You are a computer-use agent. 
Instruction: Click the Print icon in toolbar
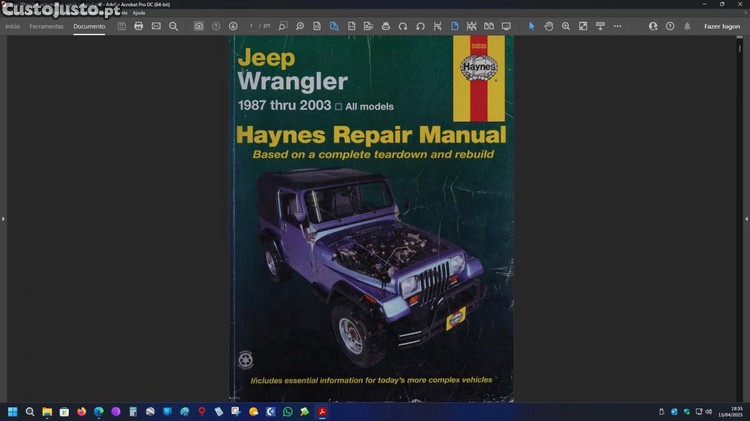[139, 26]
